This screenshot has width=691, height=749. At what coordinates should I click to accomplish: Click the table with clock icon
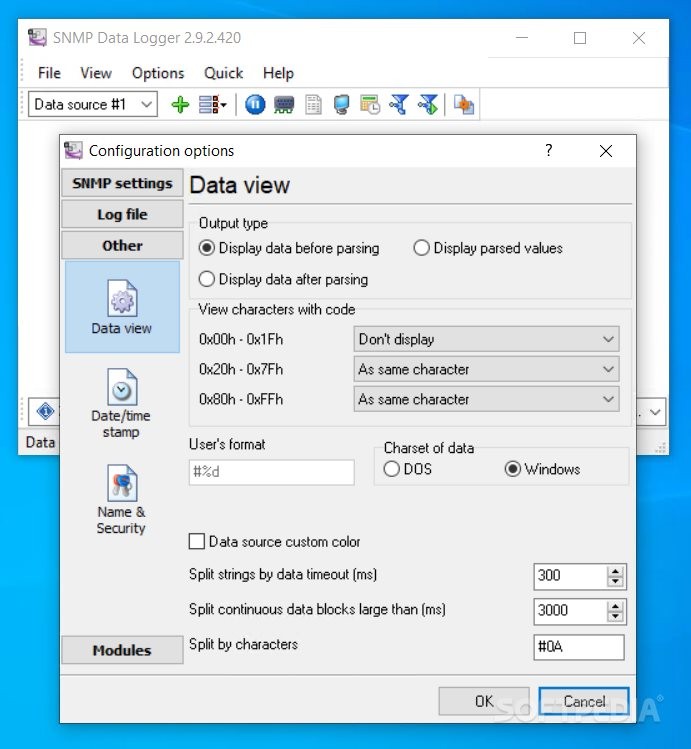370,104
